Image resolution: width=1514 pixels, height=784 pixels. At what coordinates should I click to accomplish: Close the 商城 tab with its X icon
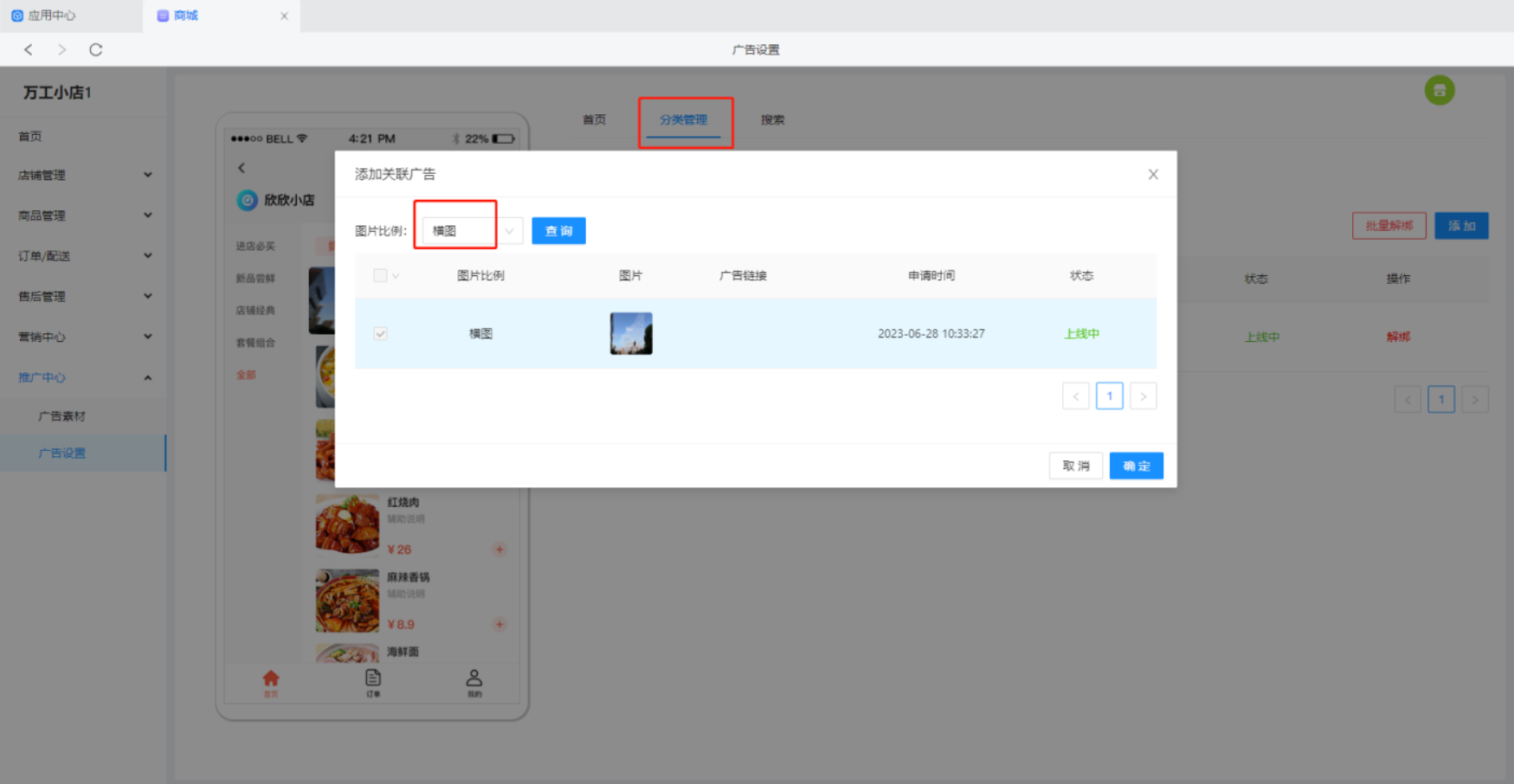(x=284, y=16)
